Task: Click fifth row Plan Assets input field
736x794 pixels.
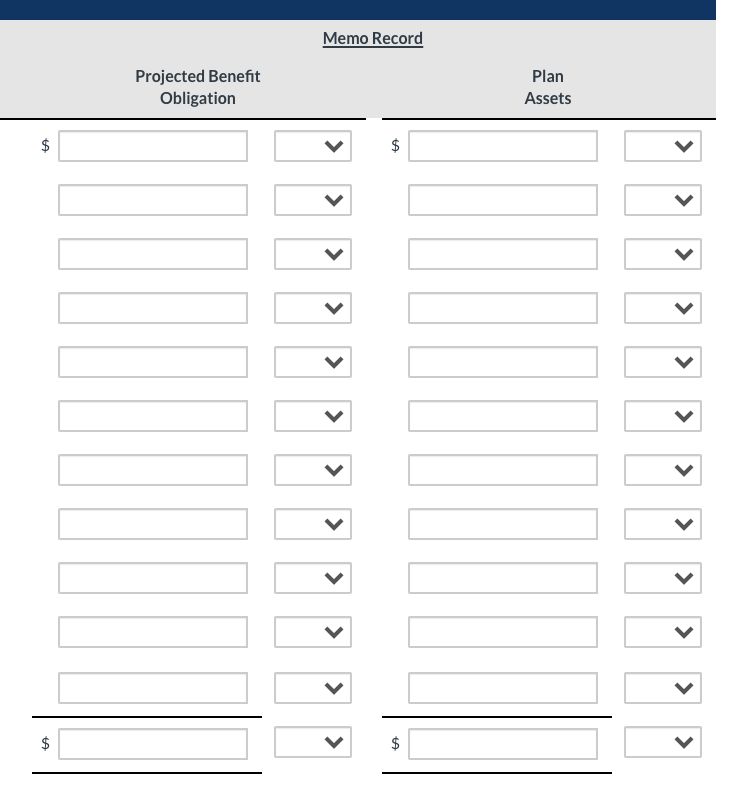Action: click(502, 362)
